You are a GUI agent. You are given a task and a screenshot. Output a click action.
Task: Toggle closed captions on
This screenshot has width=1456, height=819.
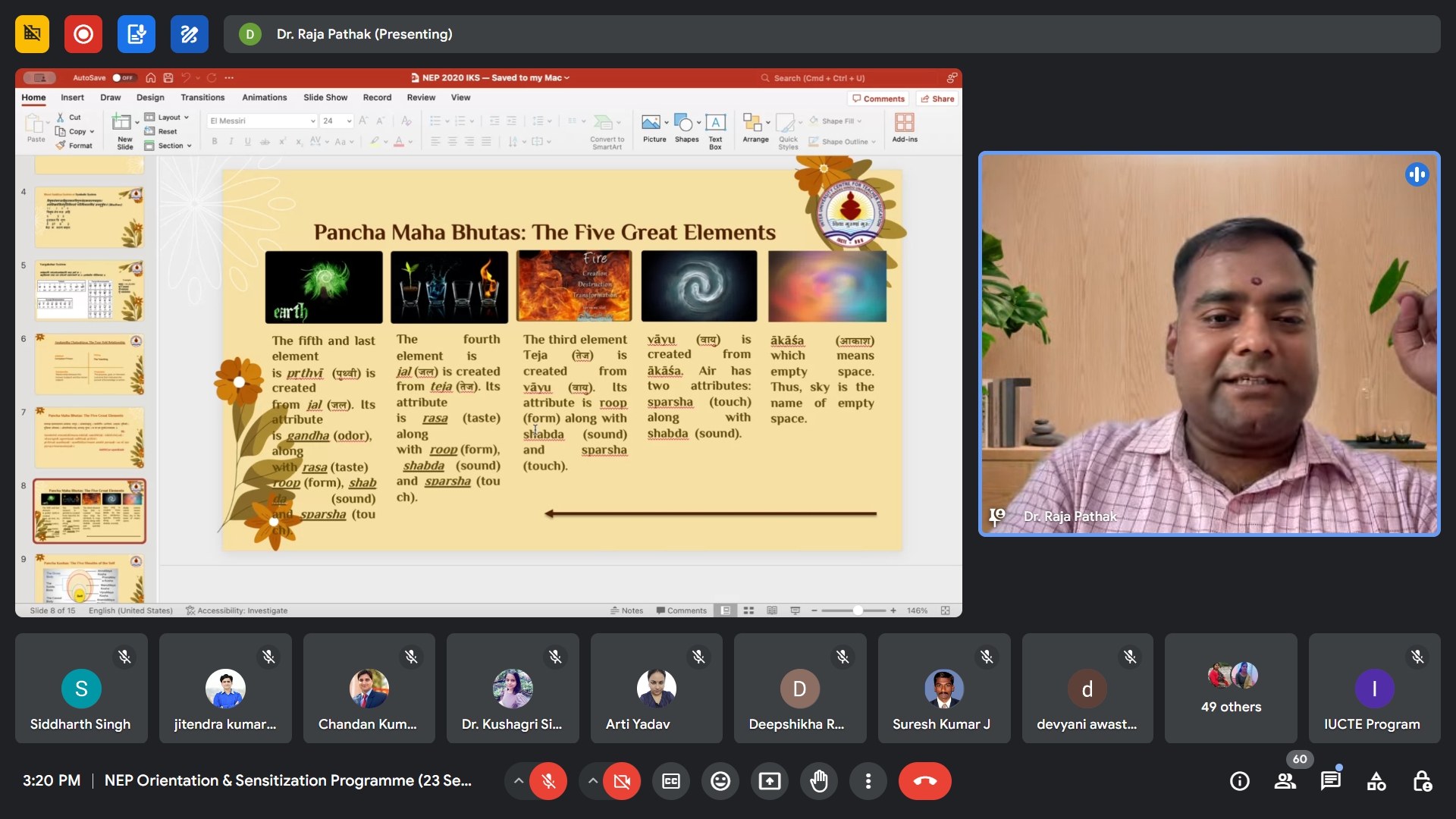[671, 781]
